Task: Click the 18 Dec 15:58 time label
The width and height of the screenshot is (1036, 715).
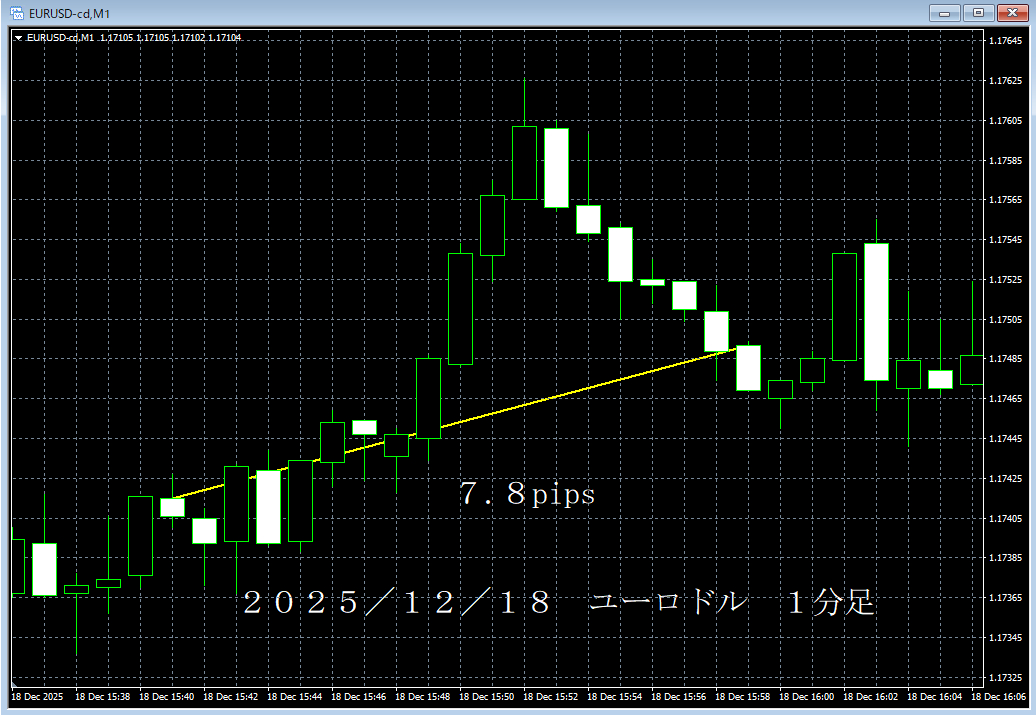Action: pos(743,696)
